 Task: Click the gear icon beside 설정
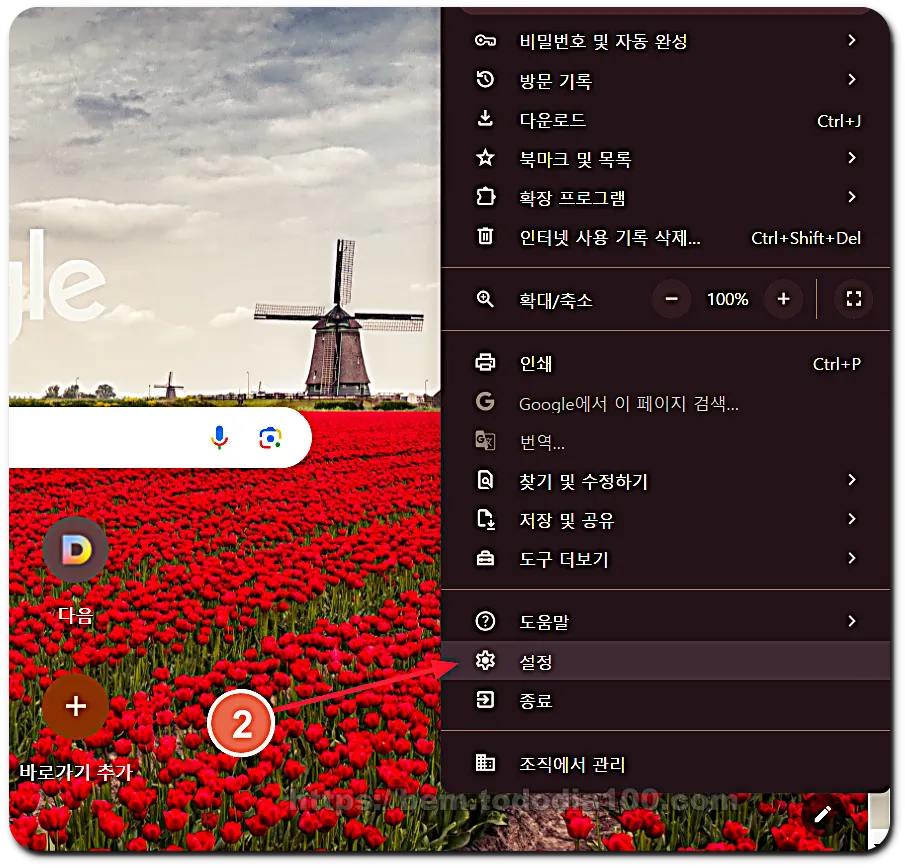click(x=485, y=660)
